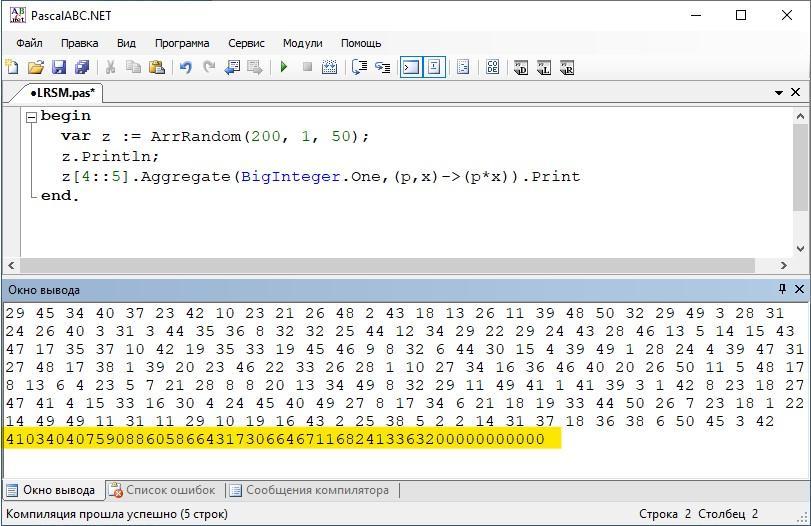Toggle the second highlighted panel toolbar button
Viewport: 811px width, 526px height.
point(434,67)
